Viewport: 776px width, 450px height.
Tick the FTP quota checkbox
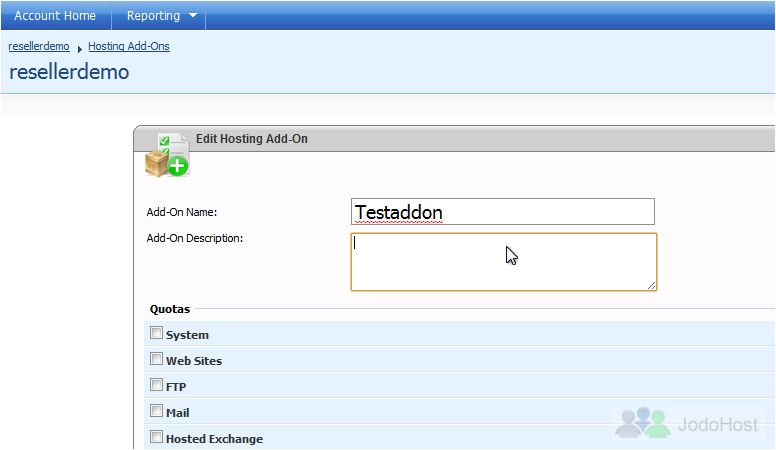156,385
